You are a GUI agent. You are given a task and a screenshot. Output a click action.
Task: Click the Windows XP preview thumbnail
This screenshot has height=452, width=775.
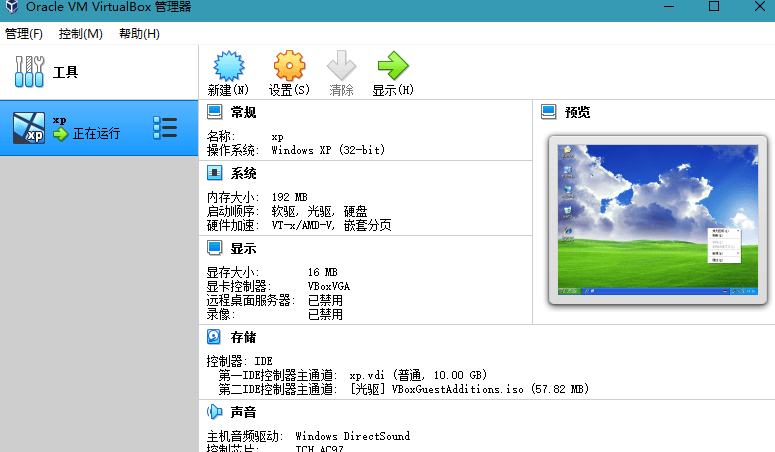658,220
